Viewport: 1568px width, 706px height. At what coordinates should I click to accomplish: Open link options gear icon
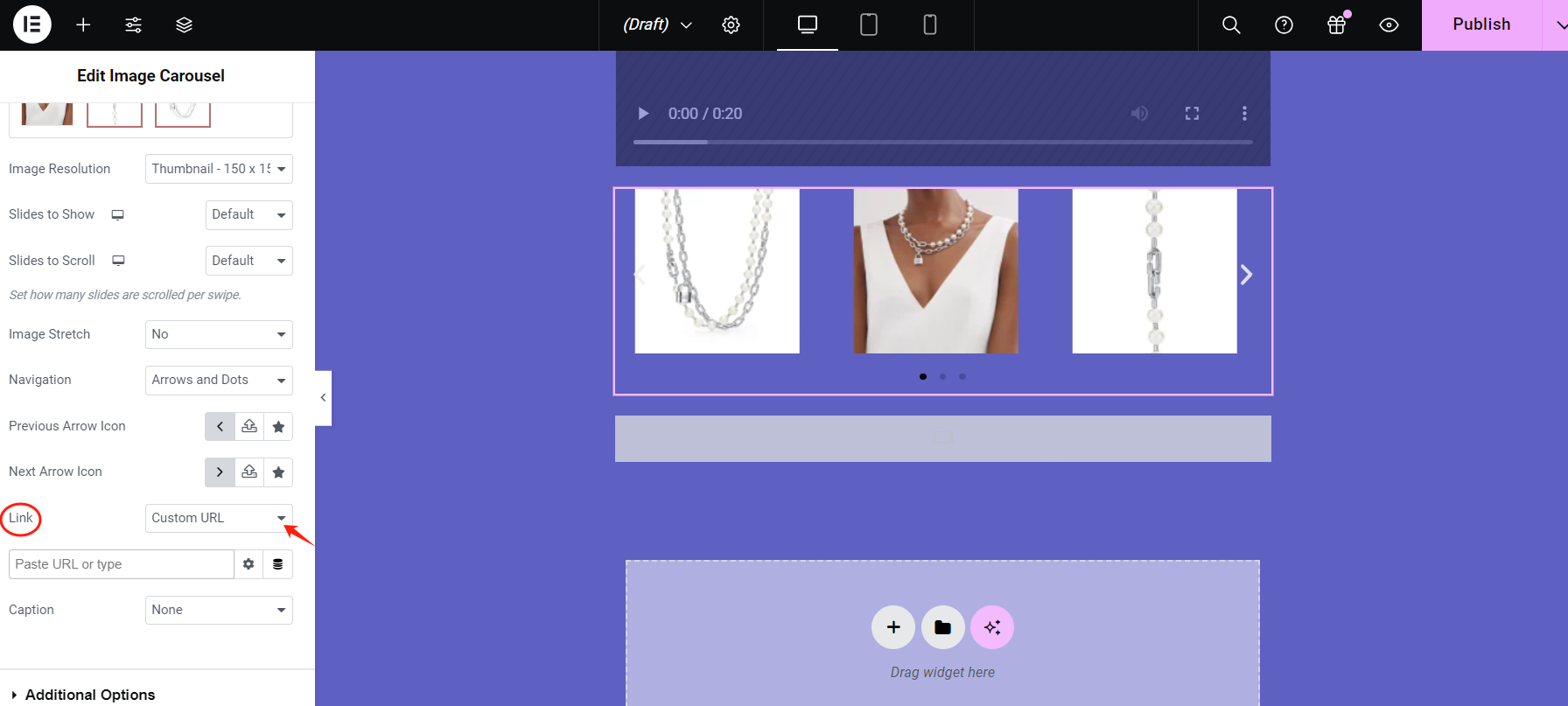(x=248, y=564)
